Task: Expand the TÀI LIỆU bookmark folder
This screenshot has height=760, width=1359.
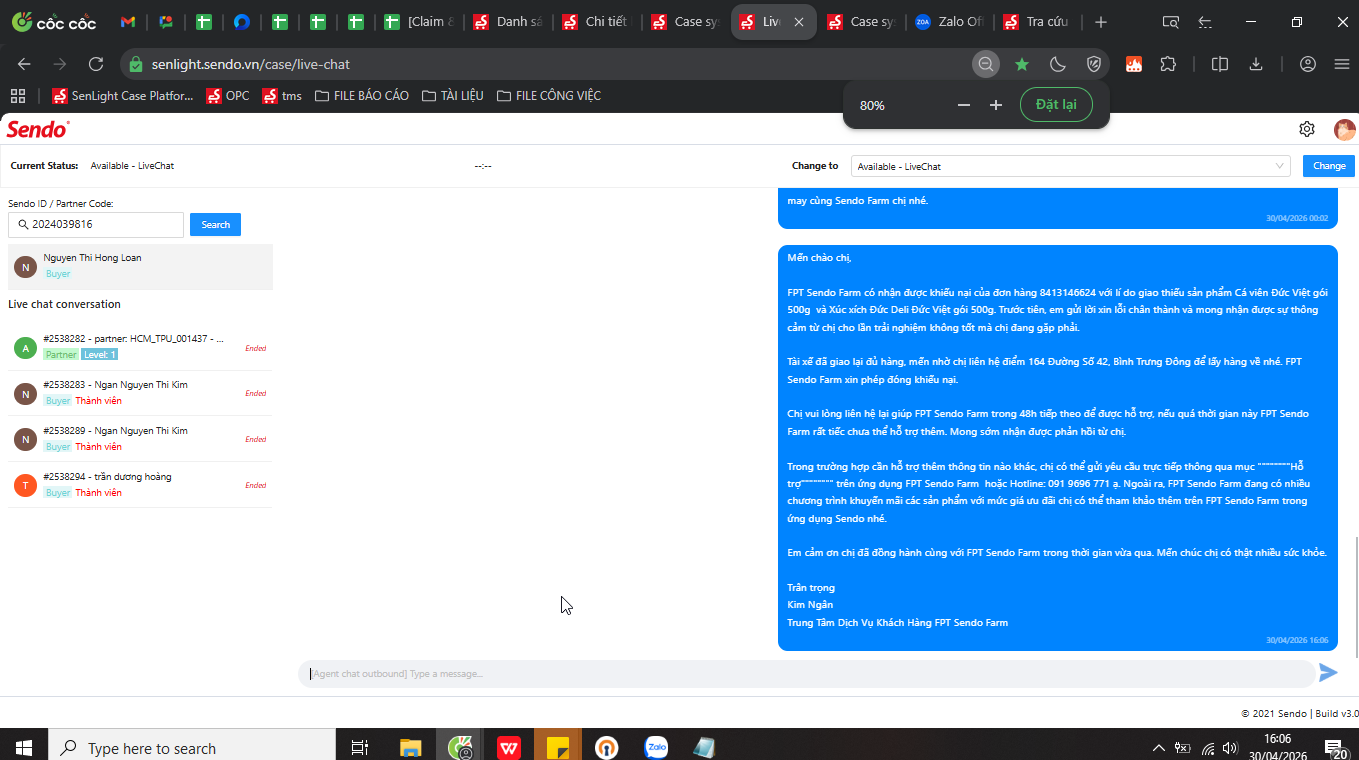Action: 453,96
